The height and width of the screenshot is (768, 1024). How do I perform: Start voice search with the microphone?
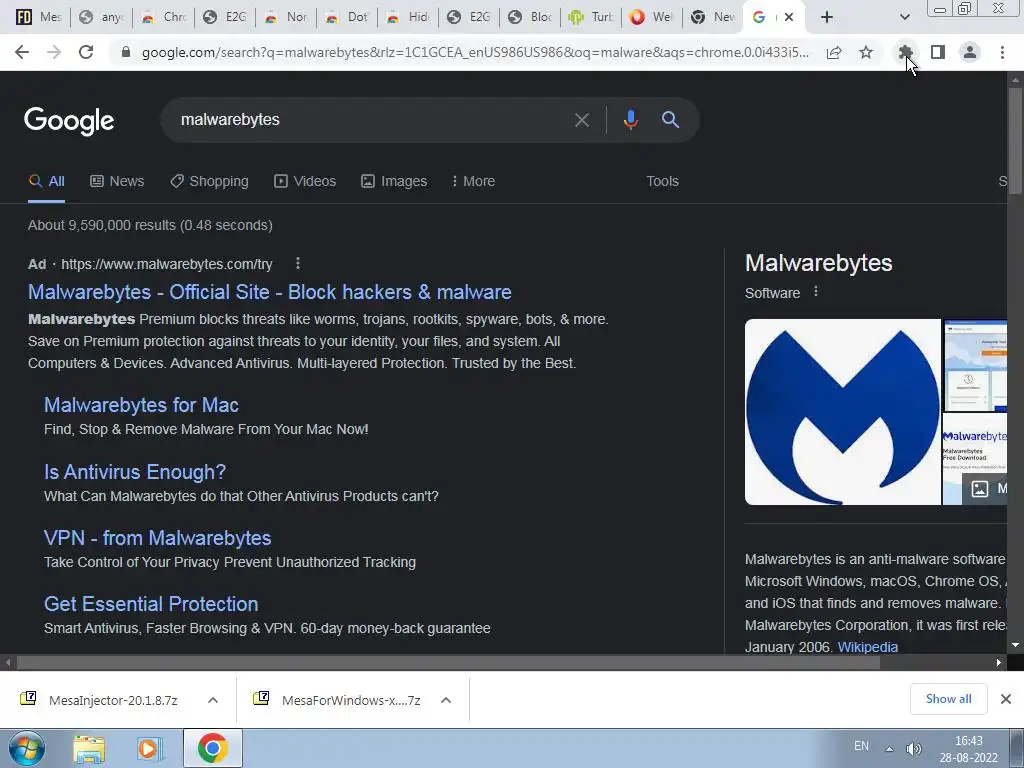pyautogui.click(x=630, y=120)
